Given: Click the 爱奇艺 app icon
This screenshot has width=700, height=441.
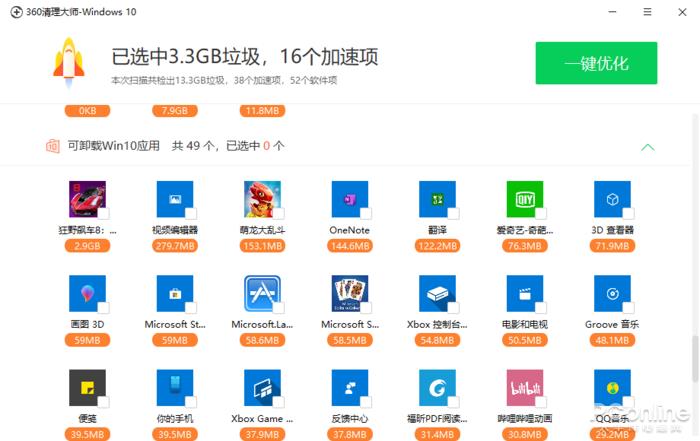Looking at the screenshot, I should click(x=525, y=199).
